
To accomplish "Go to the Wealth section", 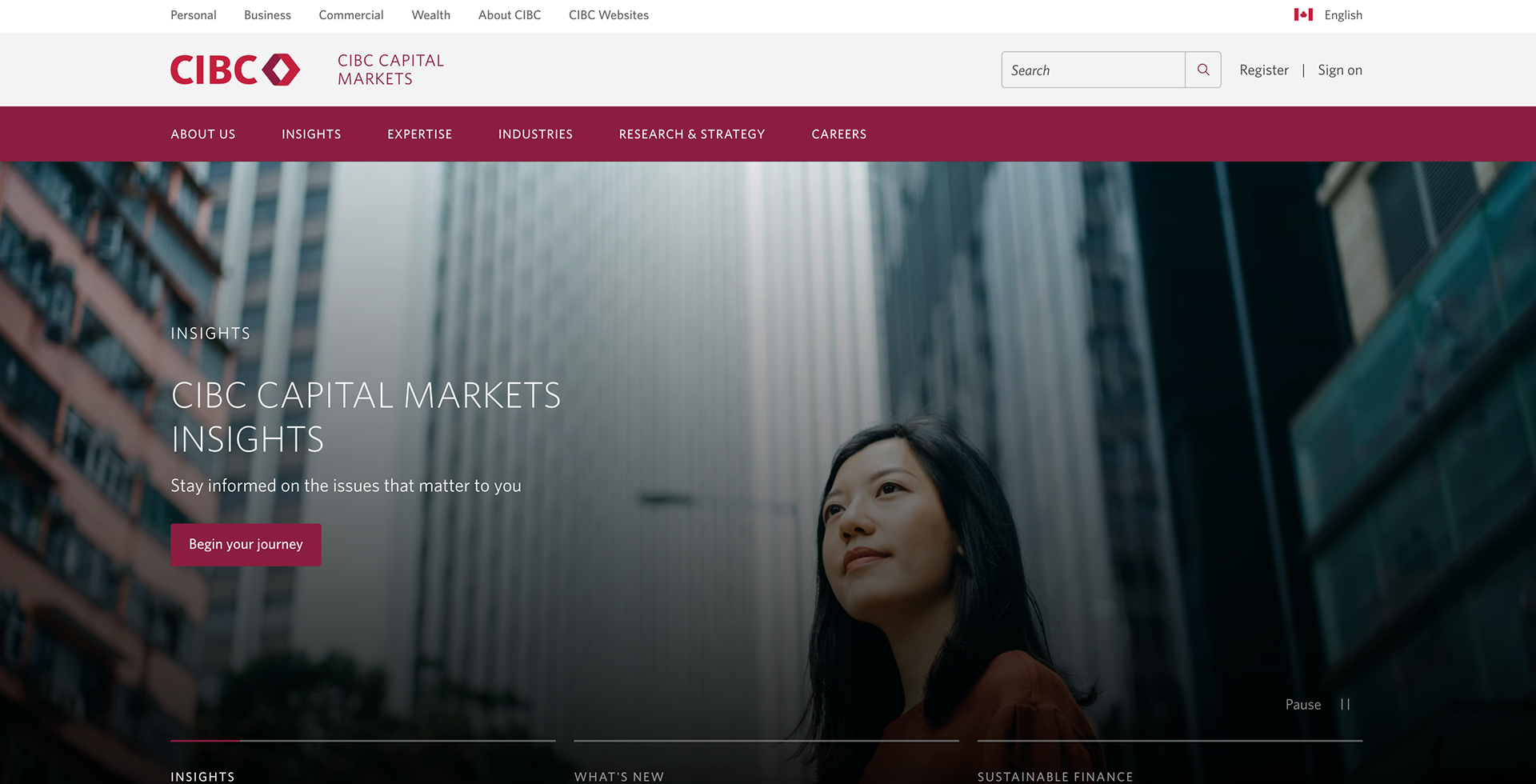I will coord(430,15).
